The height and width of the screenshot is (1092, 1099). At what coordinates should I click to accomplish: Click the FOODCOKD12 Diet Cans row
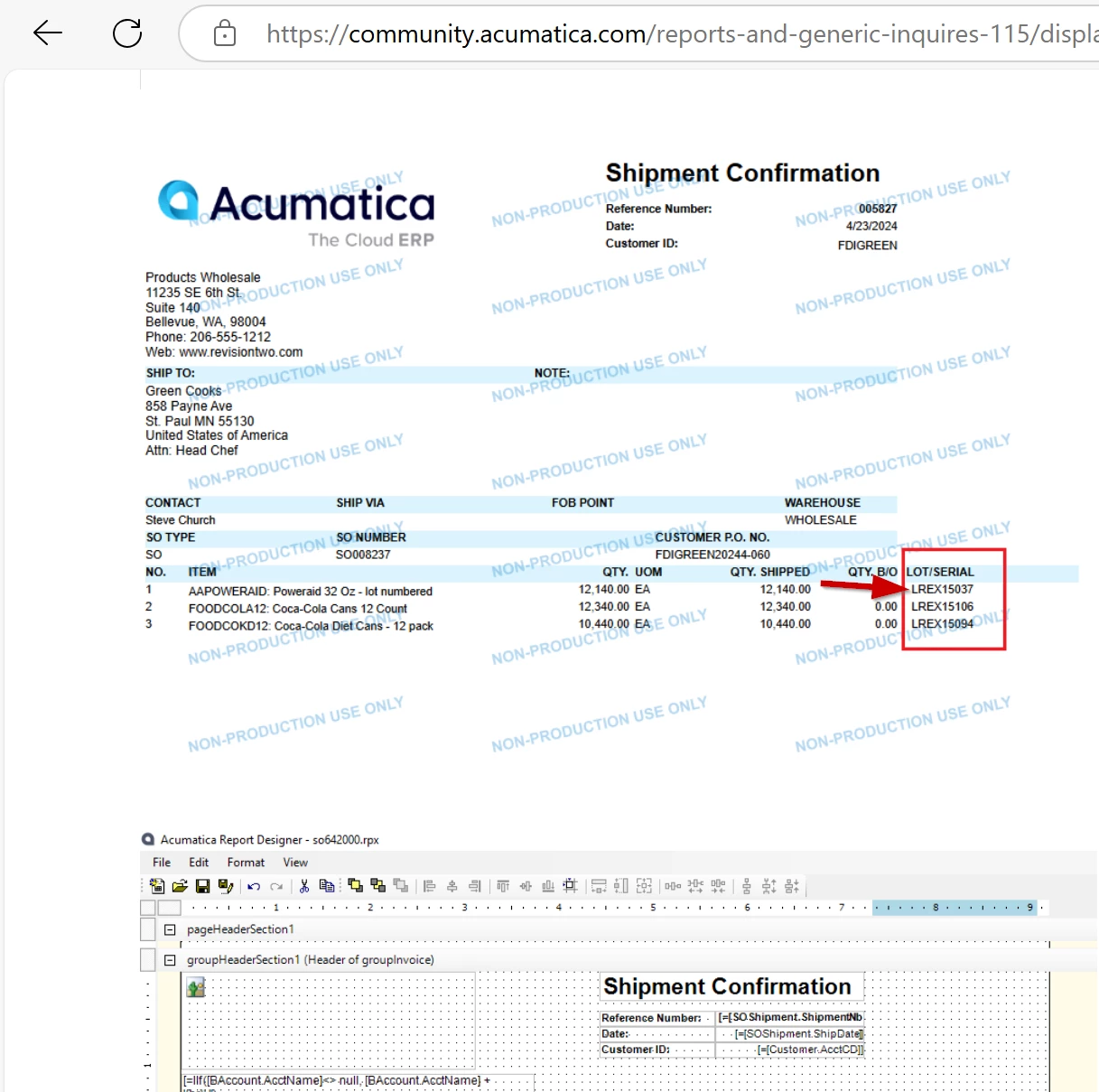pyautogui.click(x=311, y=626)
